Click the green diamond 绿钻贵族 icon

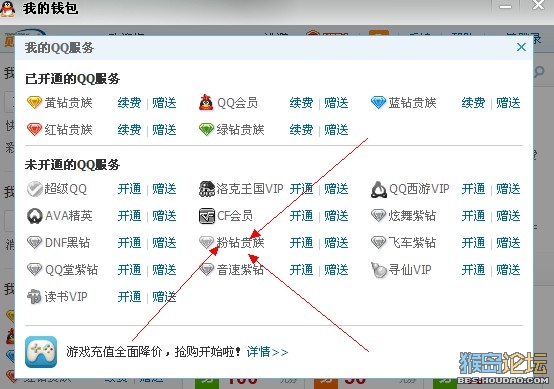coord(206,130)
